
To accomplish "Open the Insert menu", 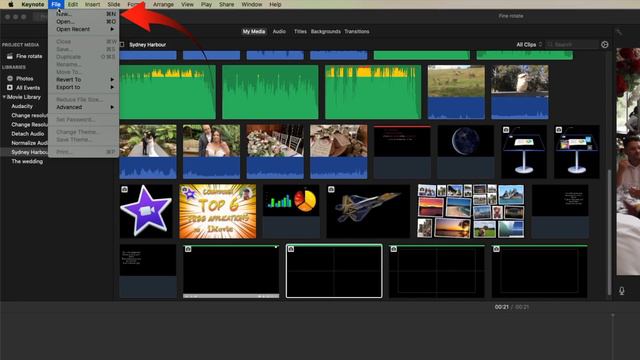I will click(x=92, y=4).
